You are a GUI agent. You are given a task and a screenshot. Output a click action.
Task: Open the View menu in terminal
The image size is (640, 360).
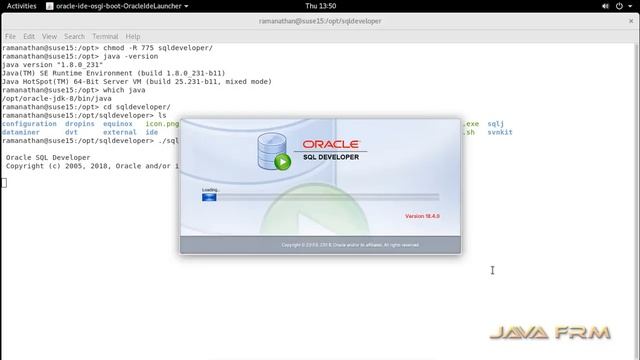(x=49, y=36)
